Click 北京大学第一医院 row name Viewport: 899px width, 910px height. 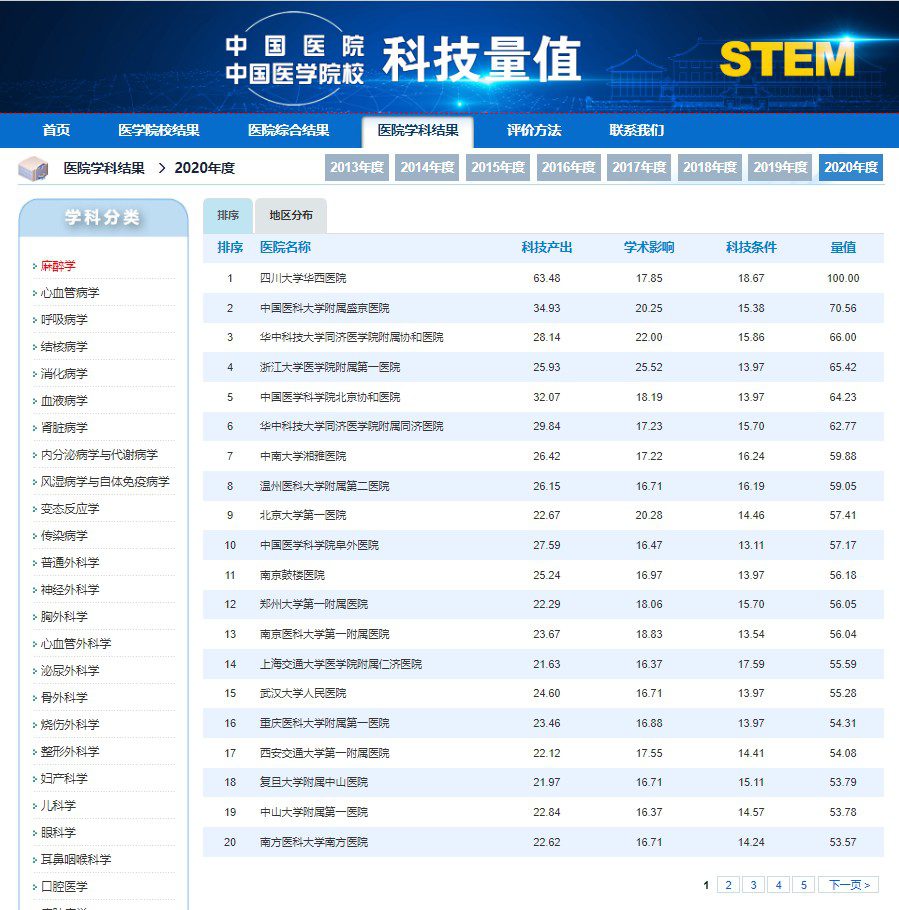(x=303, y=515)
